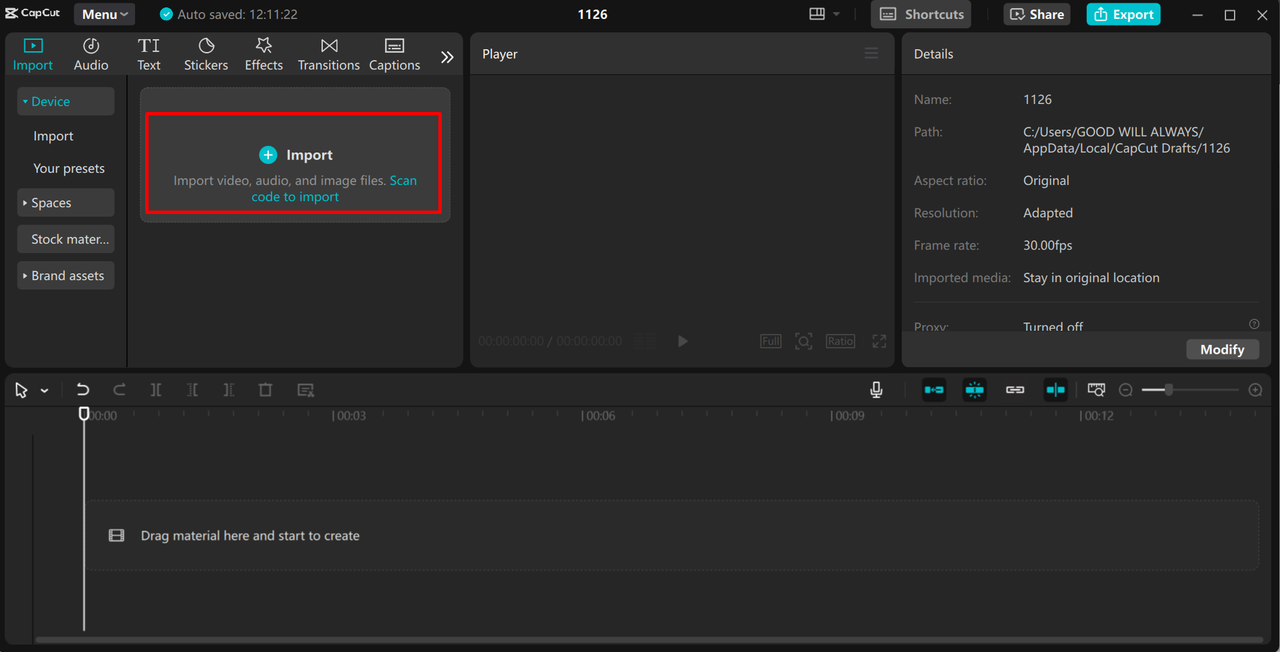This screenshot has height=652, width=1280.
Task: Click the fit timeline zoom icon
Action: (1097, 390)
